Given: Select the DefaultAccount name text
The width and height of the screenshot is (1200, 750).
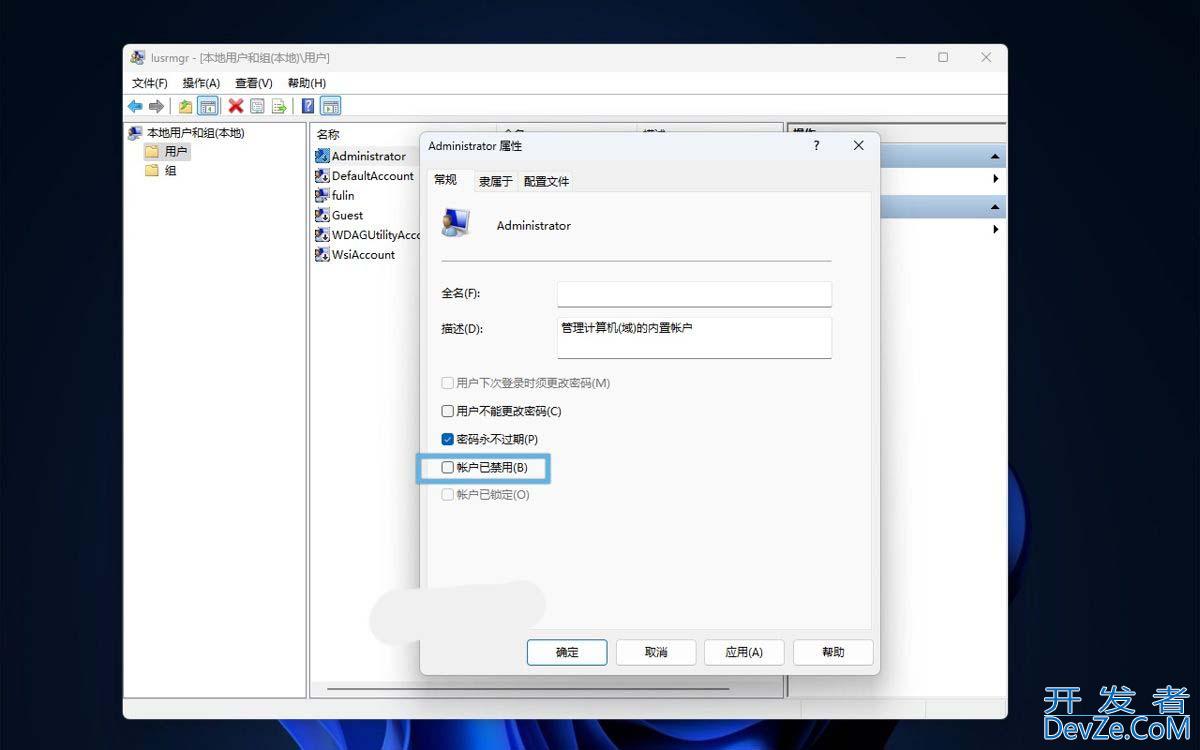Looking at the screenshot, I should coord(373,176).
